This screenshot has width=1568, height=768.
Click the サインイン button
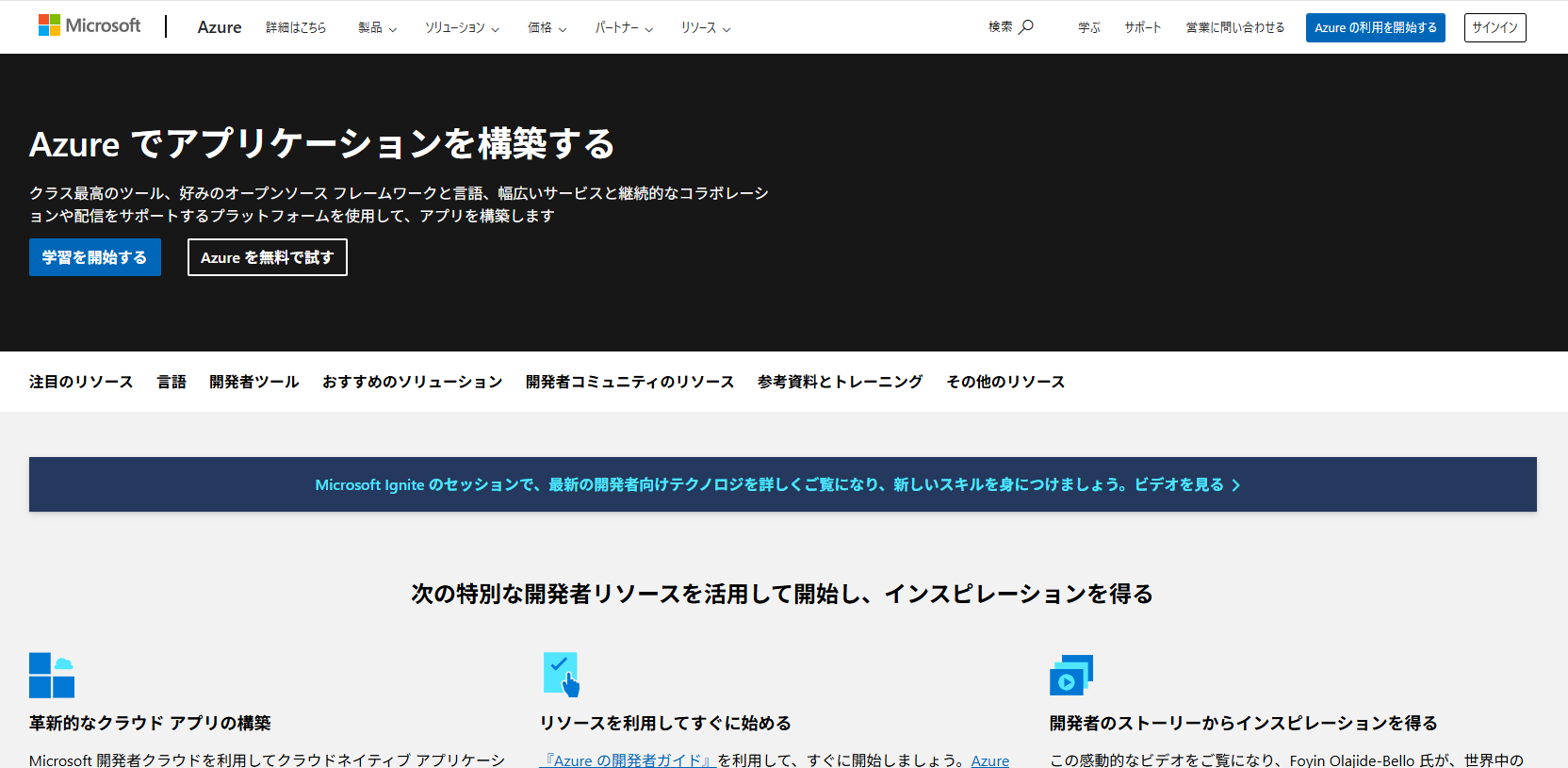1495,27
